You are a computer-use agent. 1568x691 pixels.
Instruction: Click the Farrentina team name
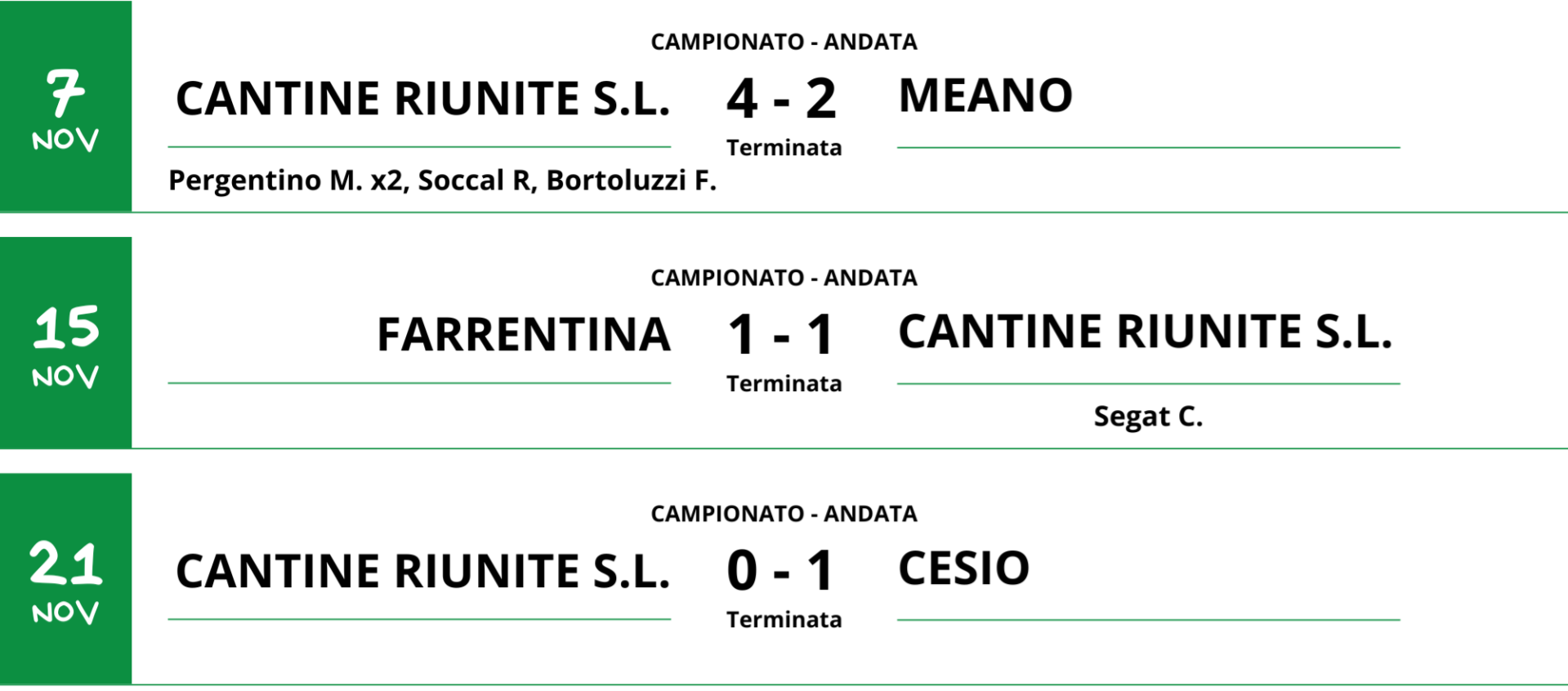[x=524, y=335]
